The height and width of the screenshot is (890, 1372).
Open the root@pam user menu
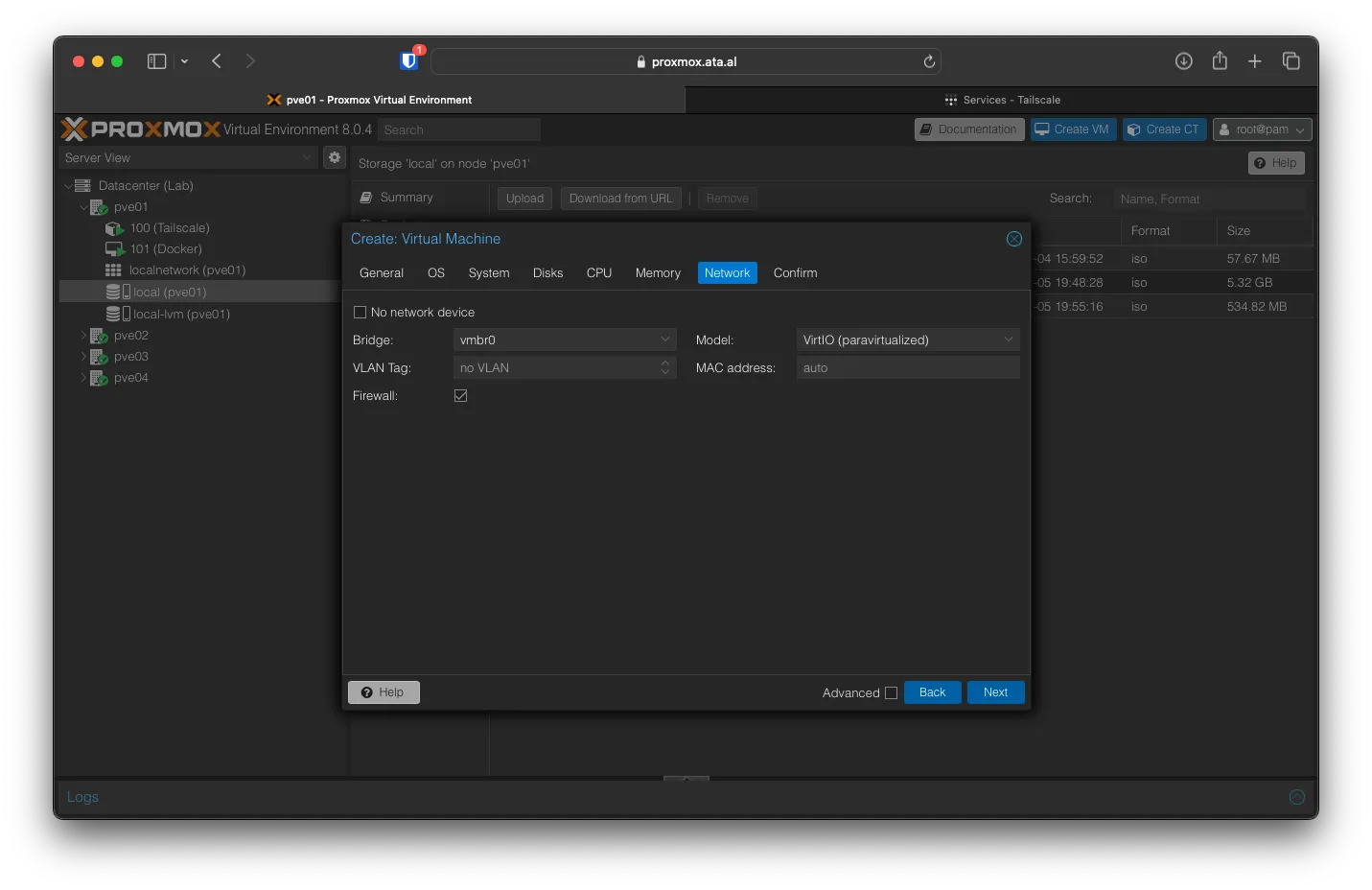point(1263,129)
